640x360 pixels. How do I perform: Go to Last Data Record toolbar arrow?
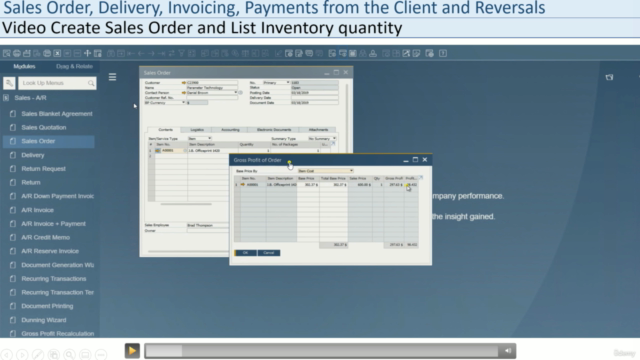click(x=162, y=53)
